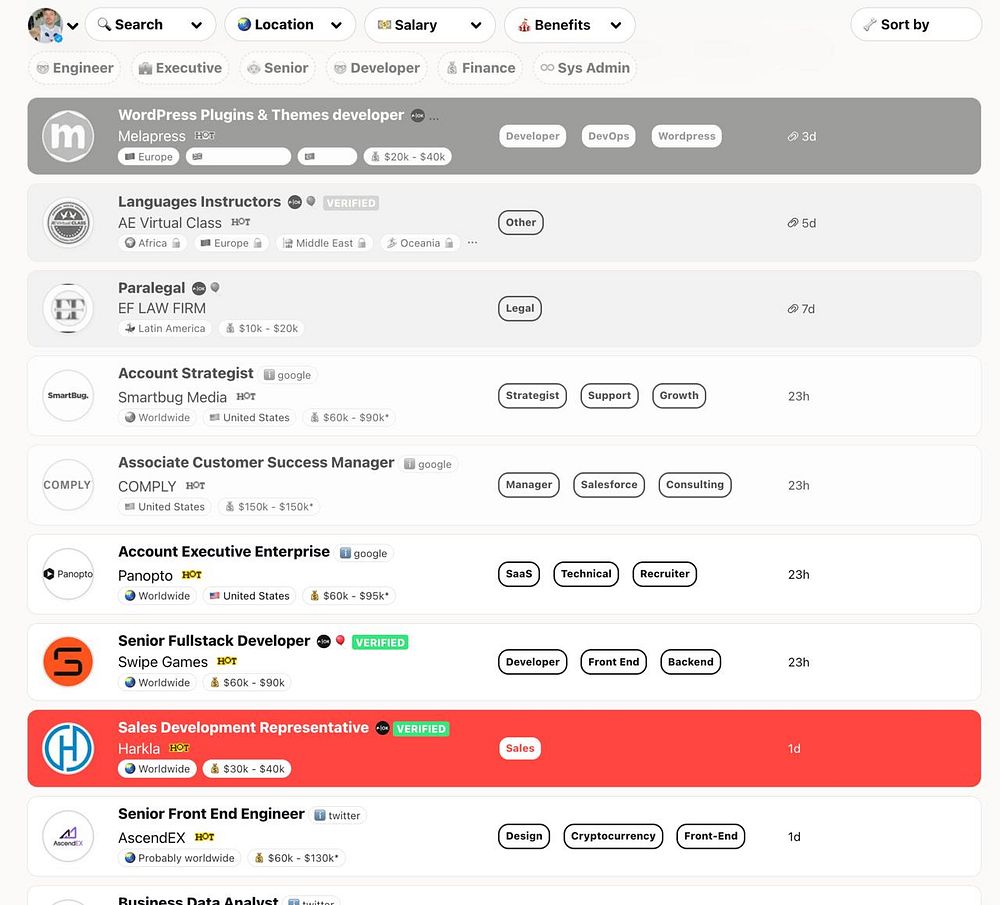Click VERIFIED badge on Senior Fullstack Developer

pyautogui.click(x=380, y=642)
